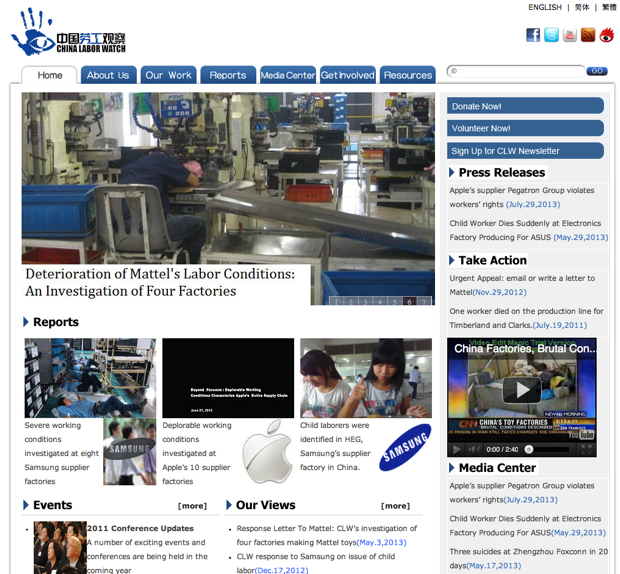
Task: Click the YouTube logo in video player
Action: click(581, 435)
